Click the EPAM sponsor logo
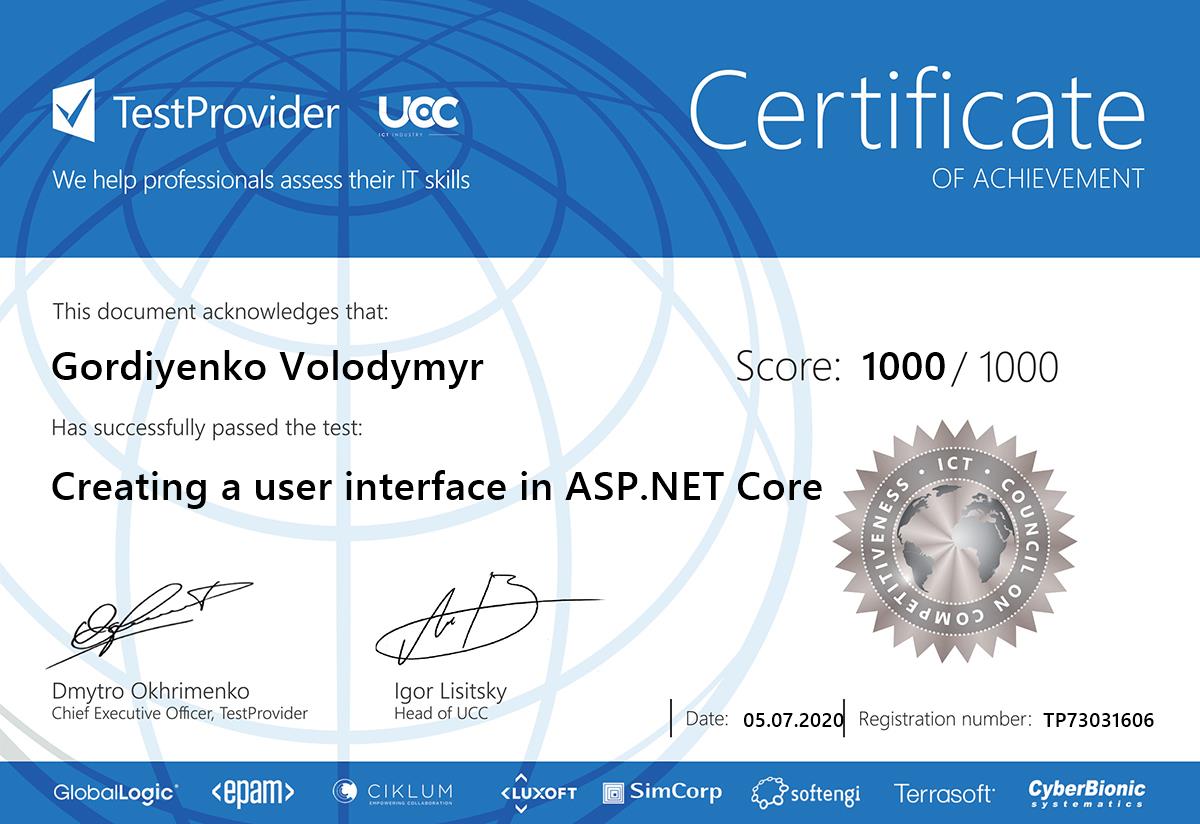The height and width of the screenshot is (824, 1200). (x=253, y=793)
